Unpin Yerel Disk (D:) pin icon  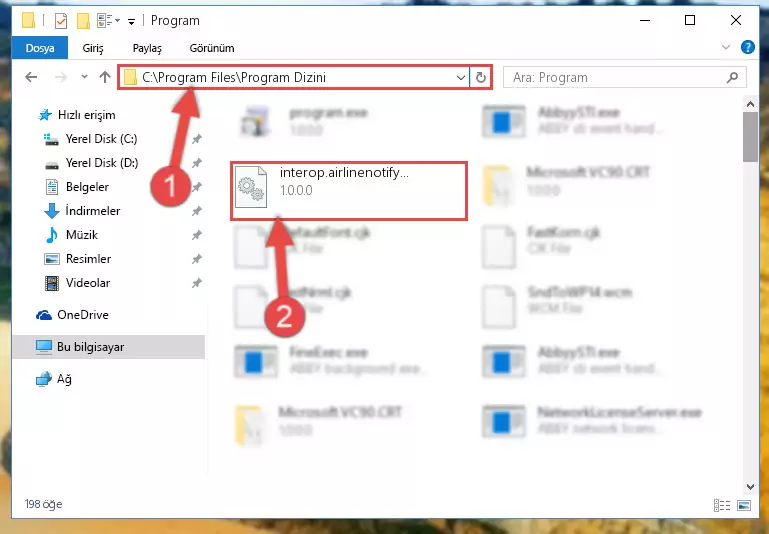pos(197,163)
